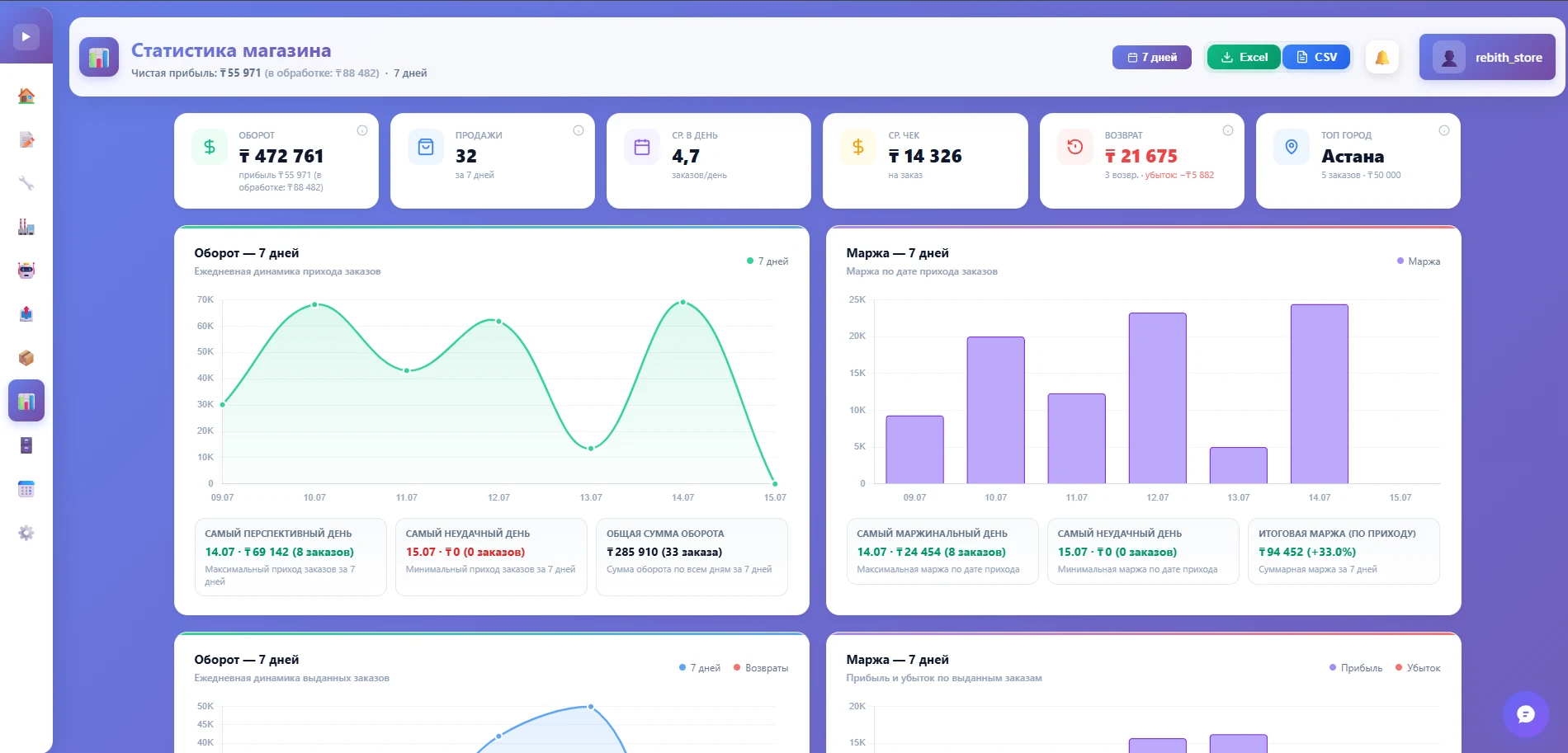Open the 7 дней period selector
Viewport: 1568px width, 753px height.
coord(1152,57)
